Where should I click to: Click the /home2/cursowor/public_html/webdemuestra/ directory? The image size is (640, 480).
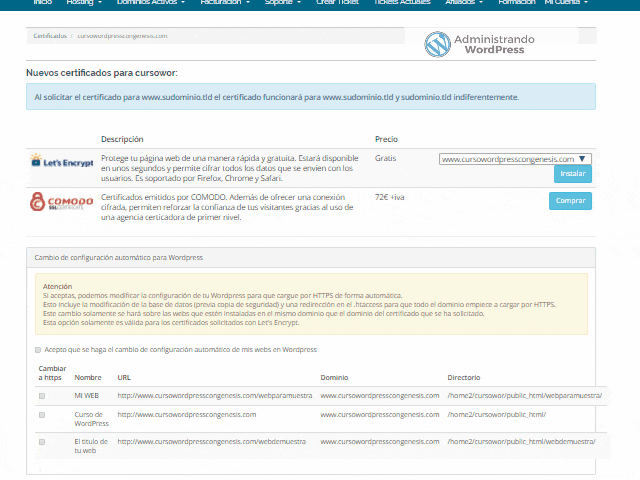(521, 442)
